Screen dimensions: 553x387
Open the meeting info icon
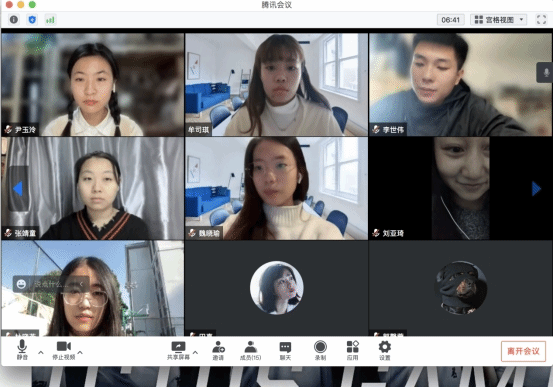(x=14, y=19)
